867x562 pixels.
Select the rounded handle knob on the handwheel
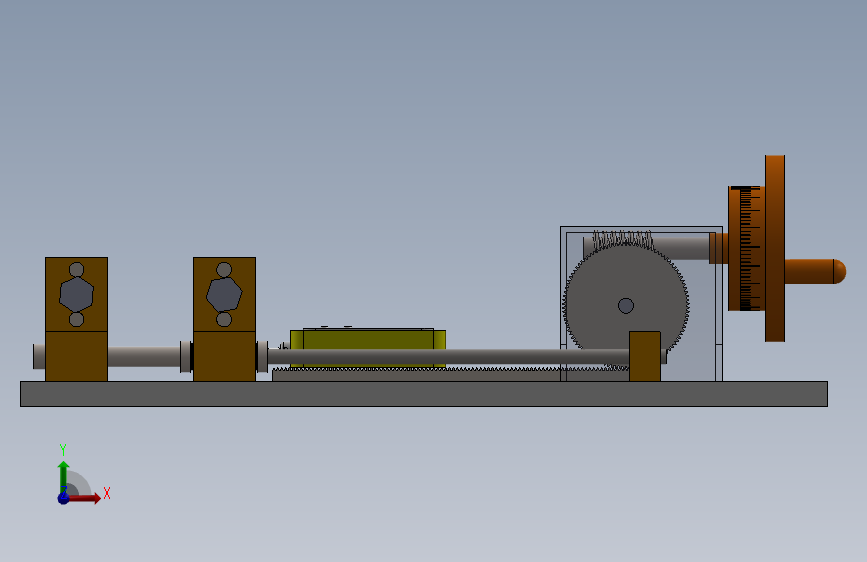pyautogui.click(x=816, y=272)
